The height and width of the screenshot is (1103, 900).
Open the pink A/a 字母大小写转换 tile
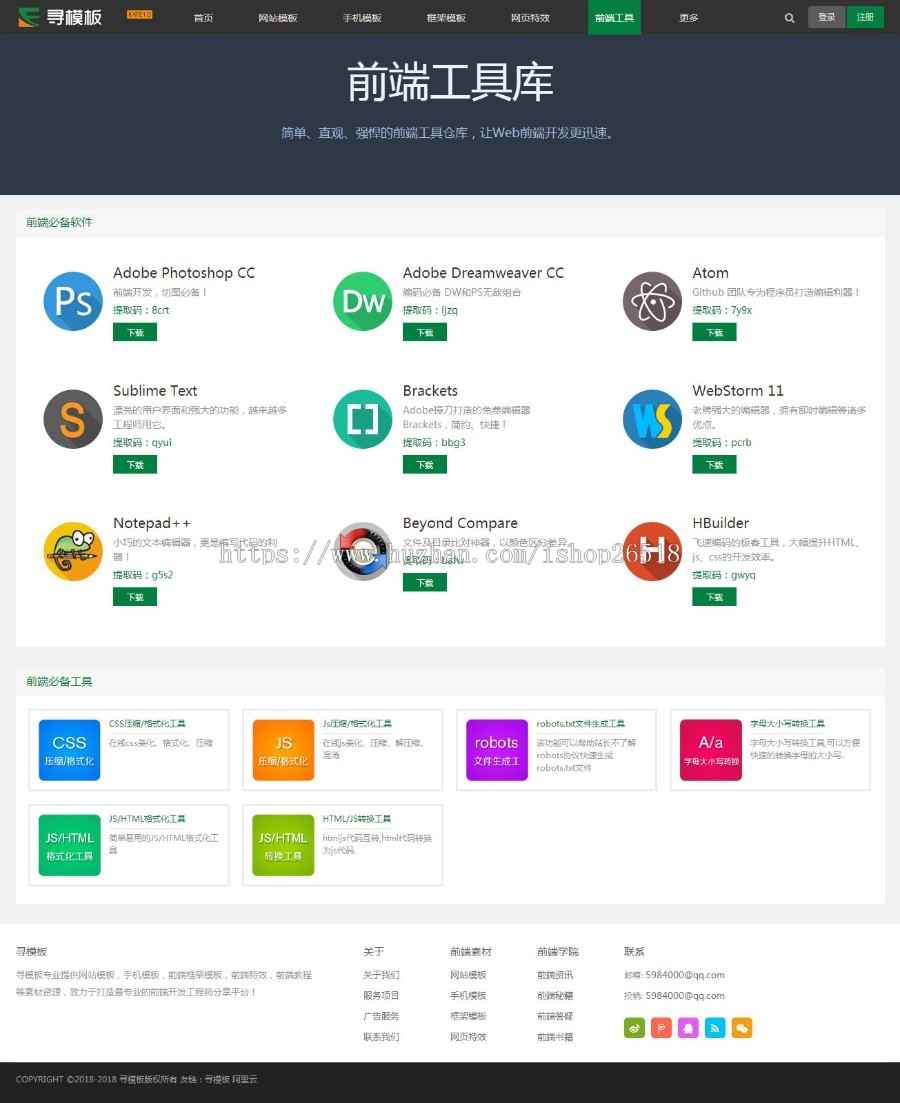[x=711, y=750]
